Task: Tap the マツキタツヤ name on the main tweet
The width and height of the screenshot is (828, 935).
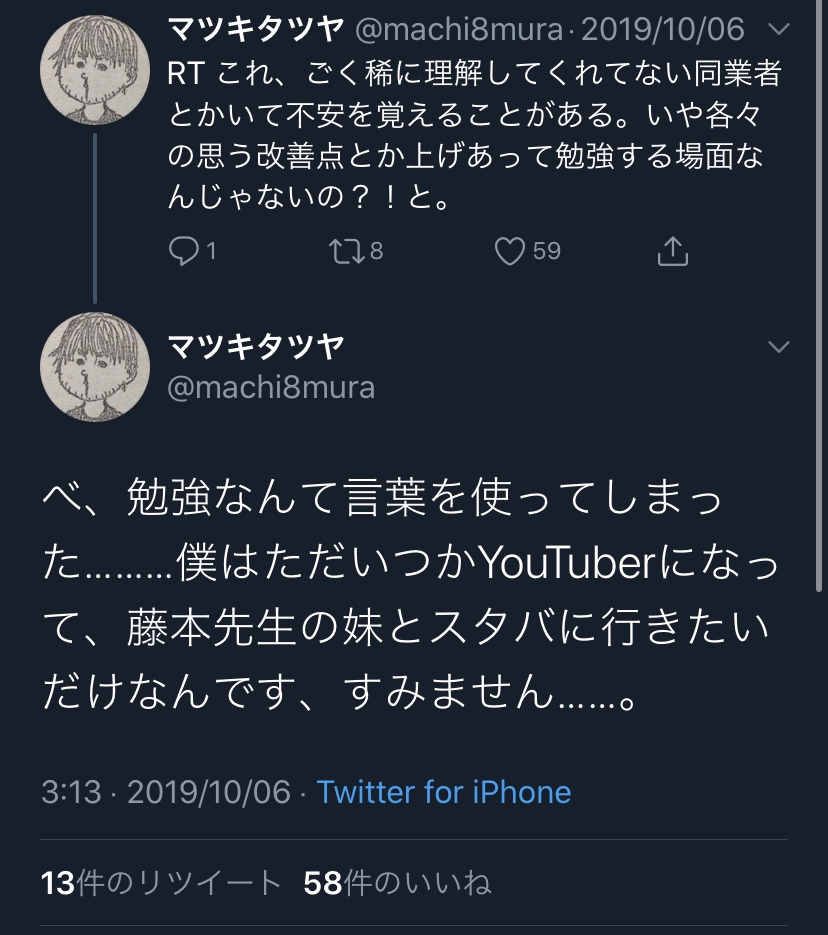Action: 256,346
